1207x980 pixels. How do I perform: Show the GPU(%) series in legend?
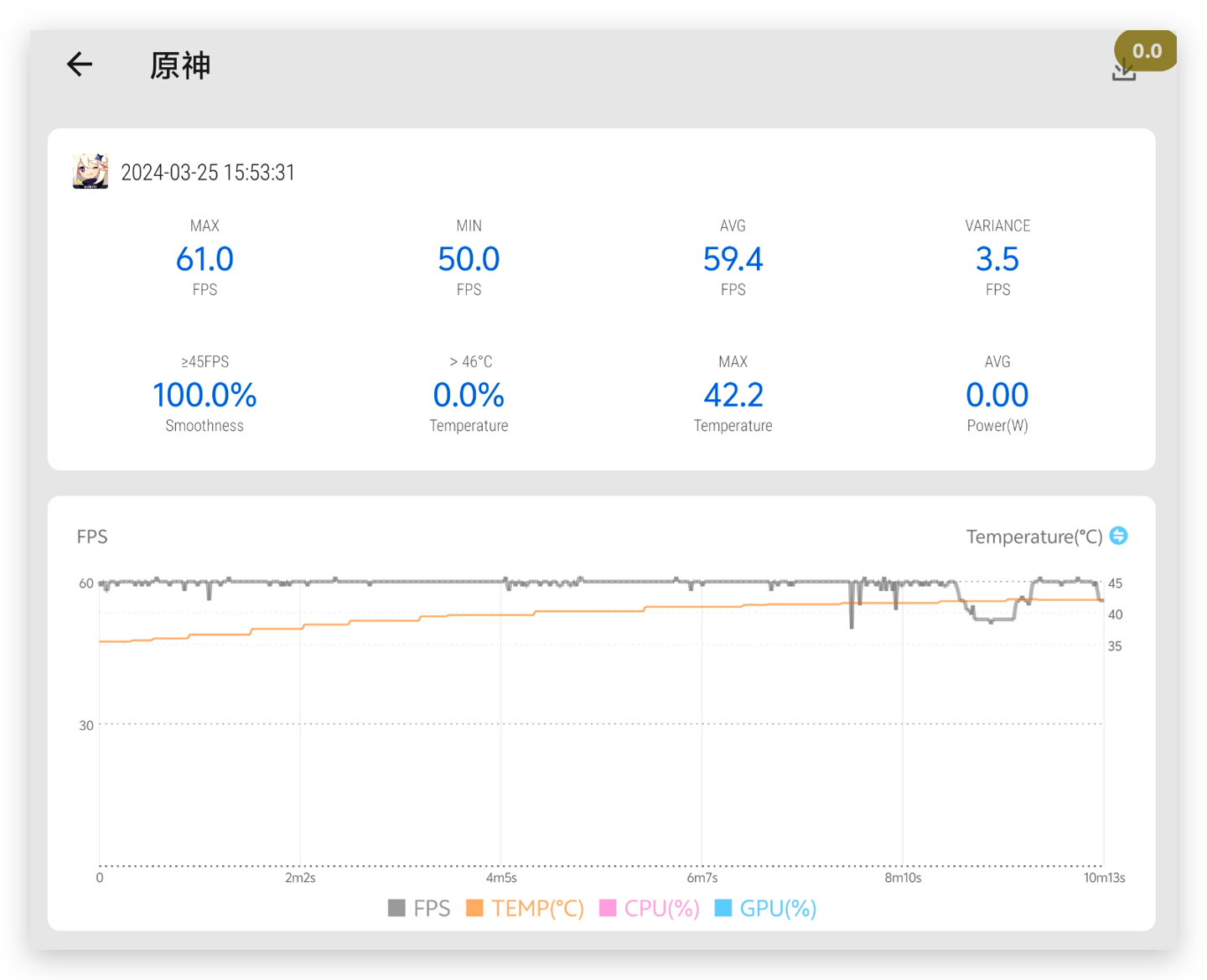pyautogui.click(x=766, y=908)
